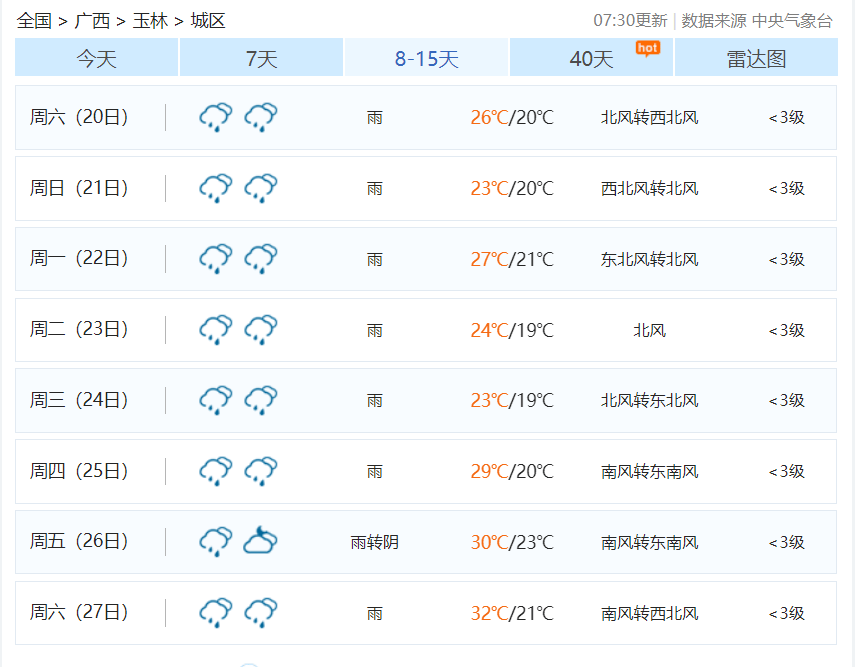This screenshot has height=667, width=855.
Task: Switch to the 今天 tab
Action: pyautogui.click(x=95, y=59)
